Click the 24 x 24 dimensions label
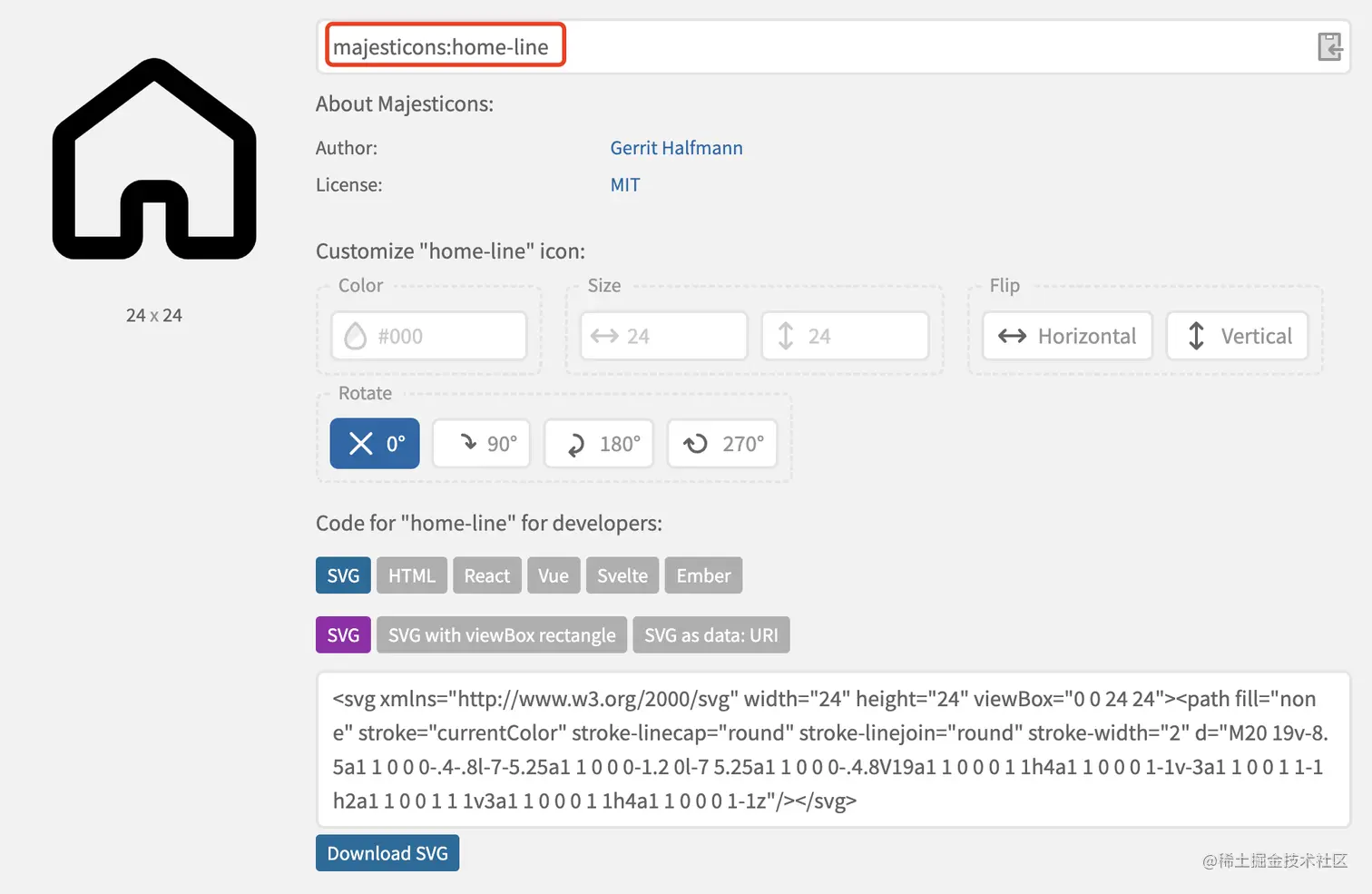The width and height of the screenshot is (1372, 894). 154,315
